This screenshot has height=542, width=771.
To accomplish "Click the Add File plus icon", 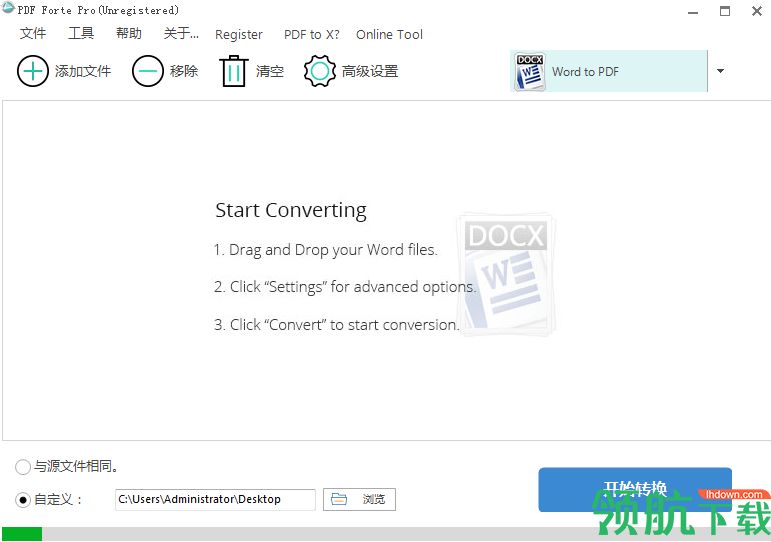I will click(32, 71).
